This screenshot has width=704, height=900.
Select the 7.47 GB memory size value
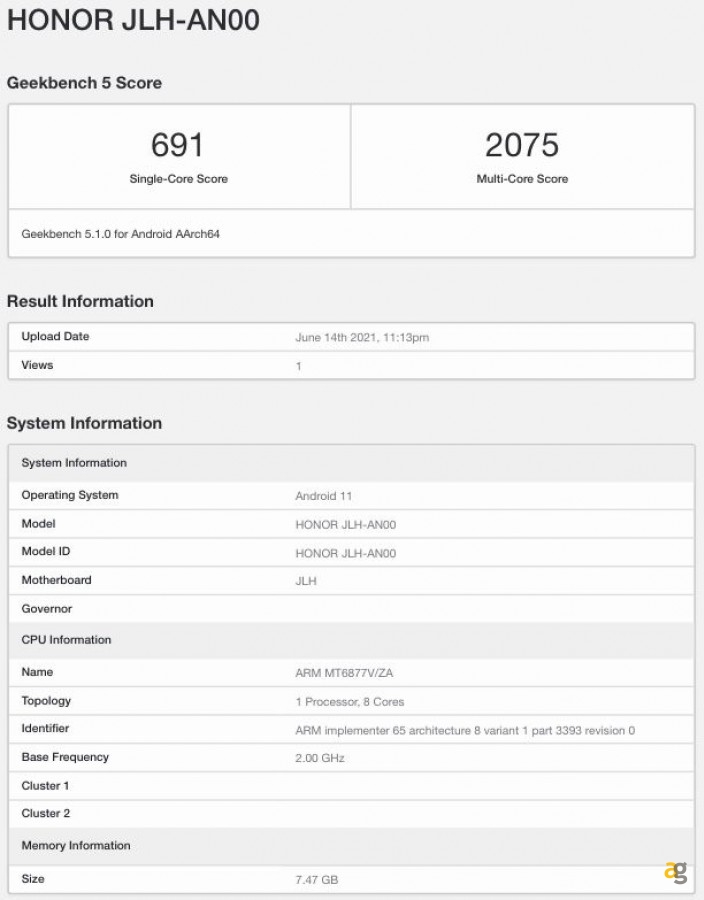tap(316, 880)
